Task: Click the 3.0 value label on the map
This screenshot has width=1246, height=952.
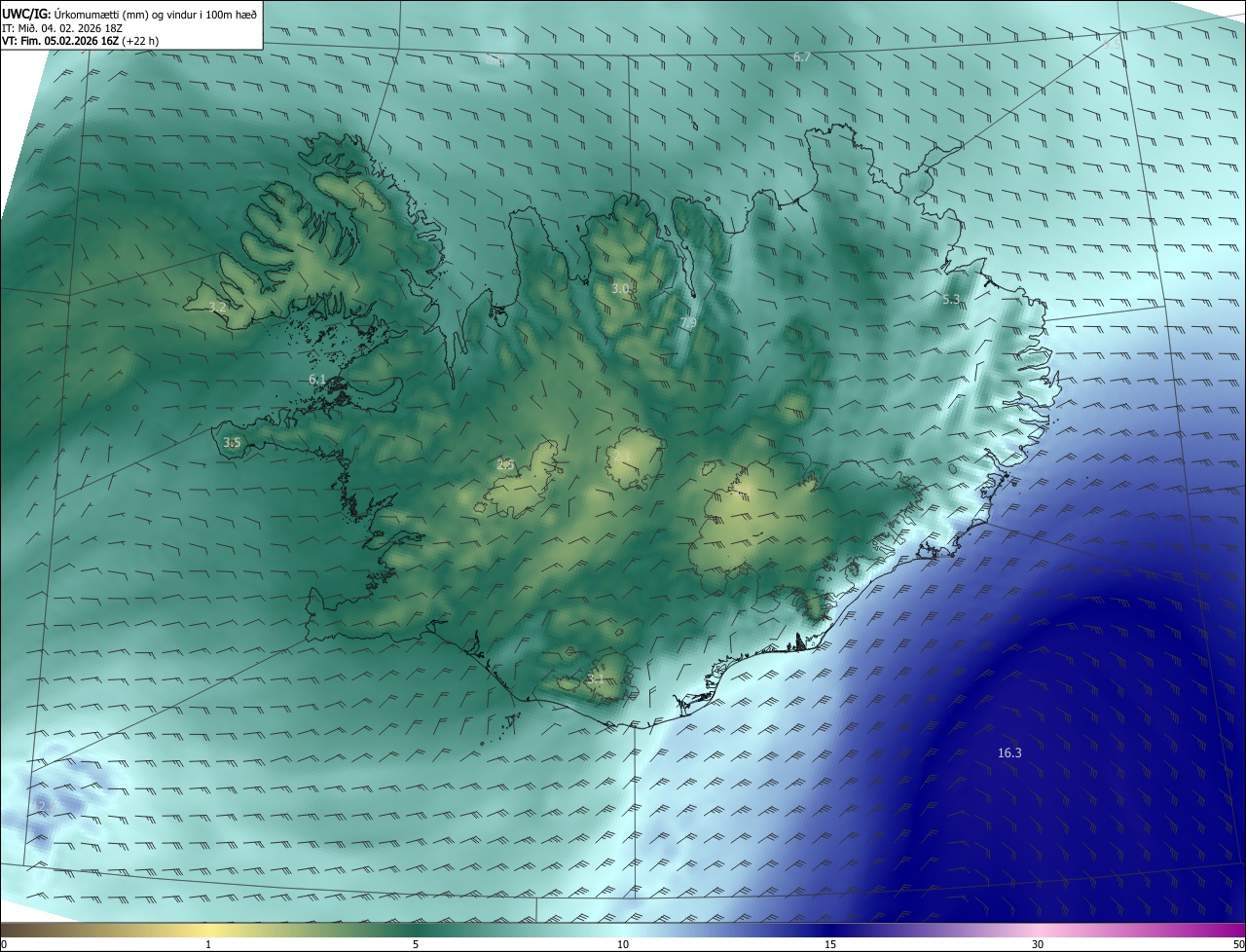Action: click(x=620, y=288)
